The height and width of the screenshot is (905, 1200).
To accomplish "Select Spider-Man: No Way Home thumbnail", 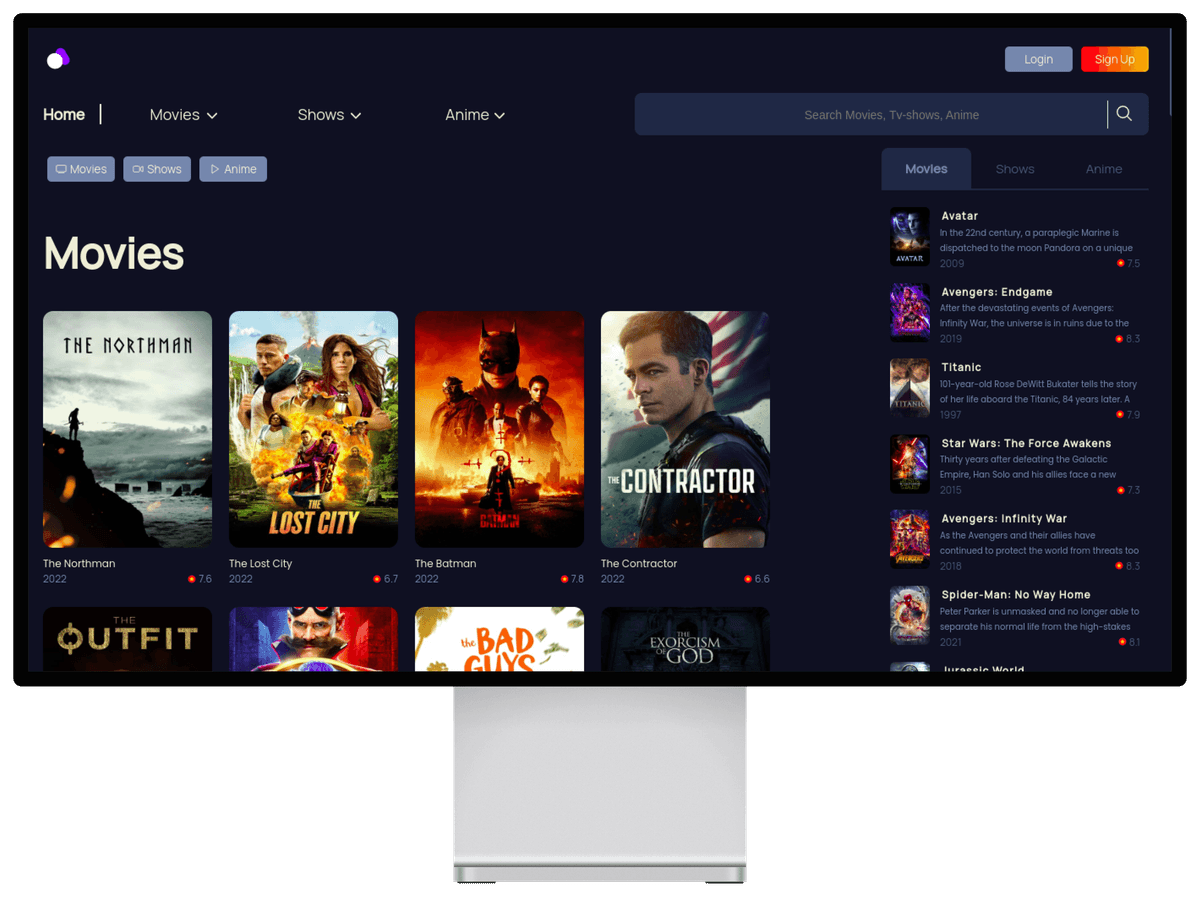I will coord(910,615).
